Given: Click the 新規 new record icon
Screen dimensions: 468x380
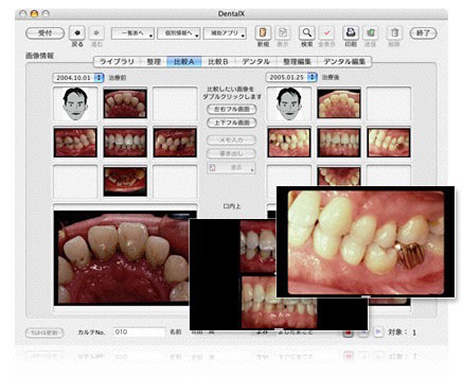Looking at the screenshot, I should [x=263, y=33].
